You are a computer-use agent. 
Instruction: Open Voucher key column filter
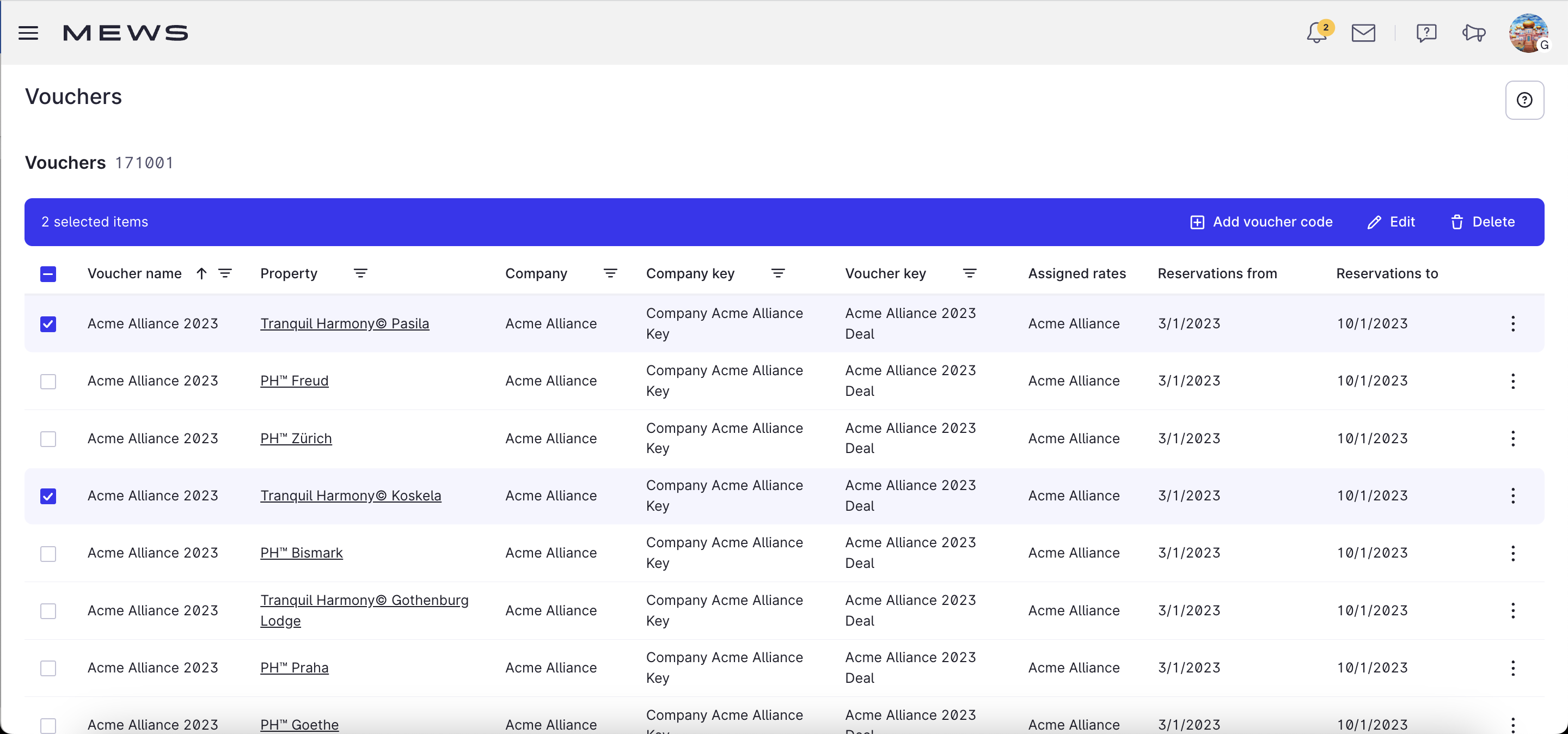coord(970,273)
